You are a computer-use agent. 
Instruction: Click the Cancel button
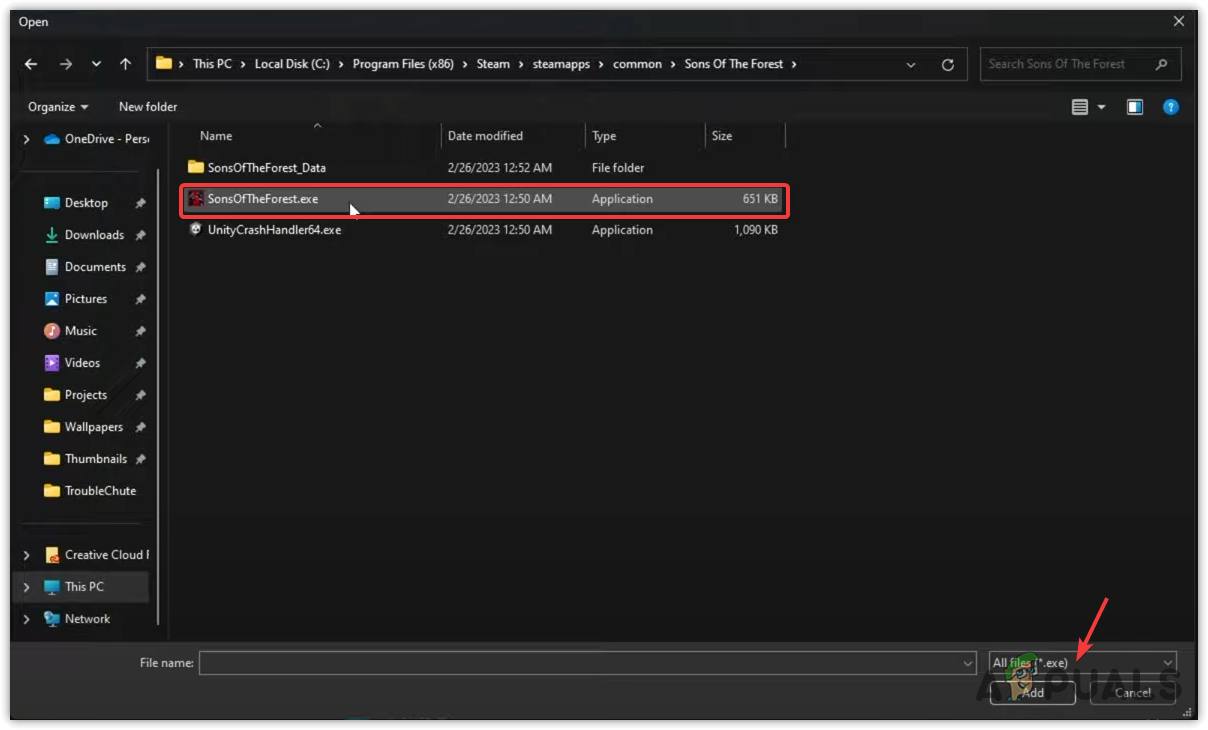[x=1132, y=693]
